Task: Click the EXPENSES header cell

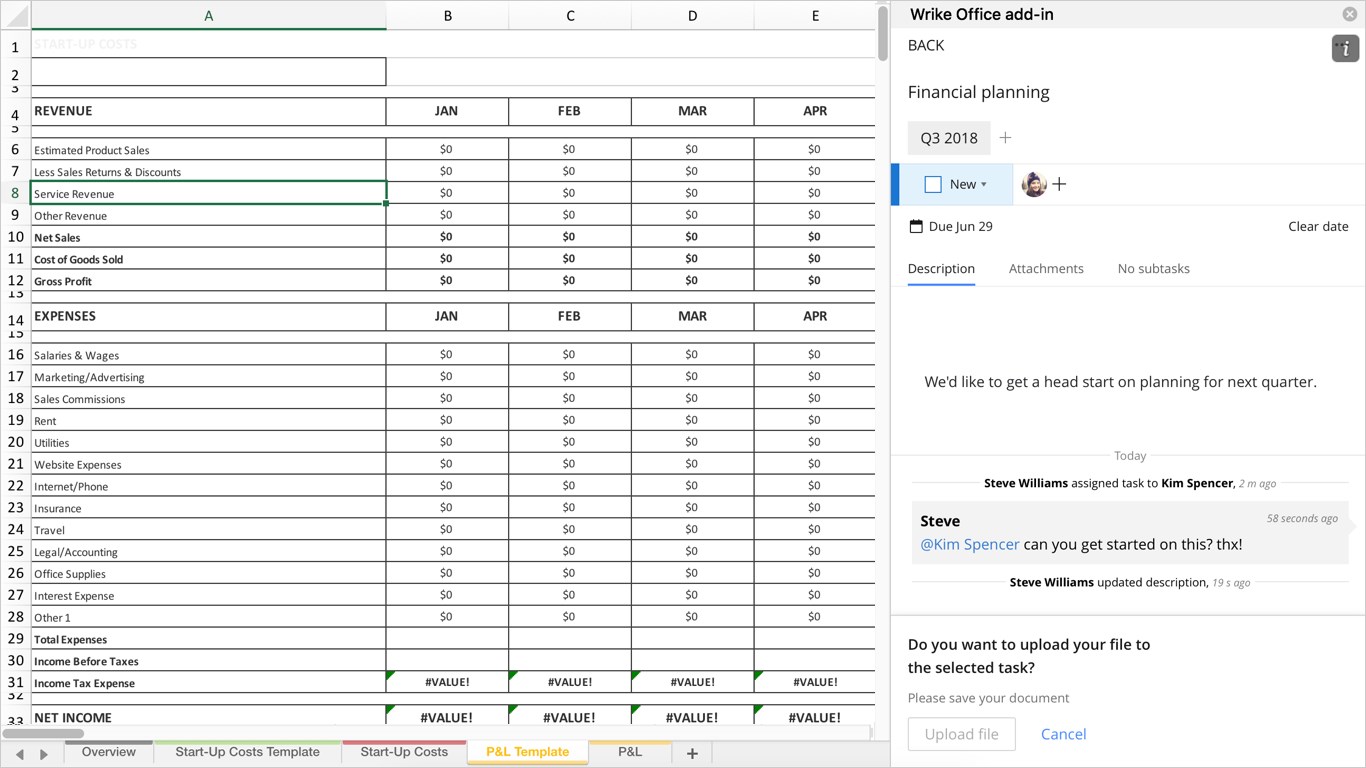Action: click(208, 316)
